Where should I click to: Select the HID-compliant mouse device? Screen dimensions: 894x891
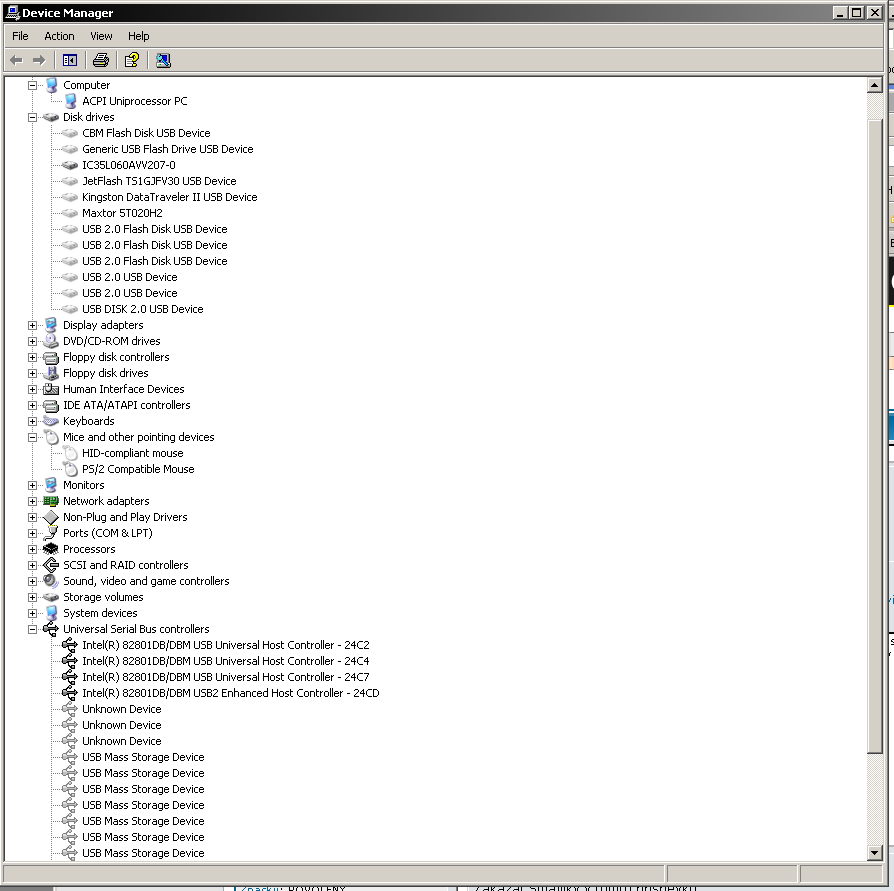point(132,453)
